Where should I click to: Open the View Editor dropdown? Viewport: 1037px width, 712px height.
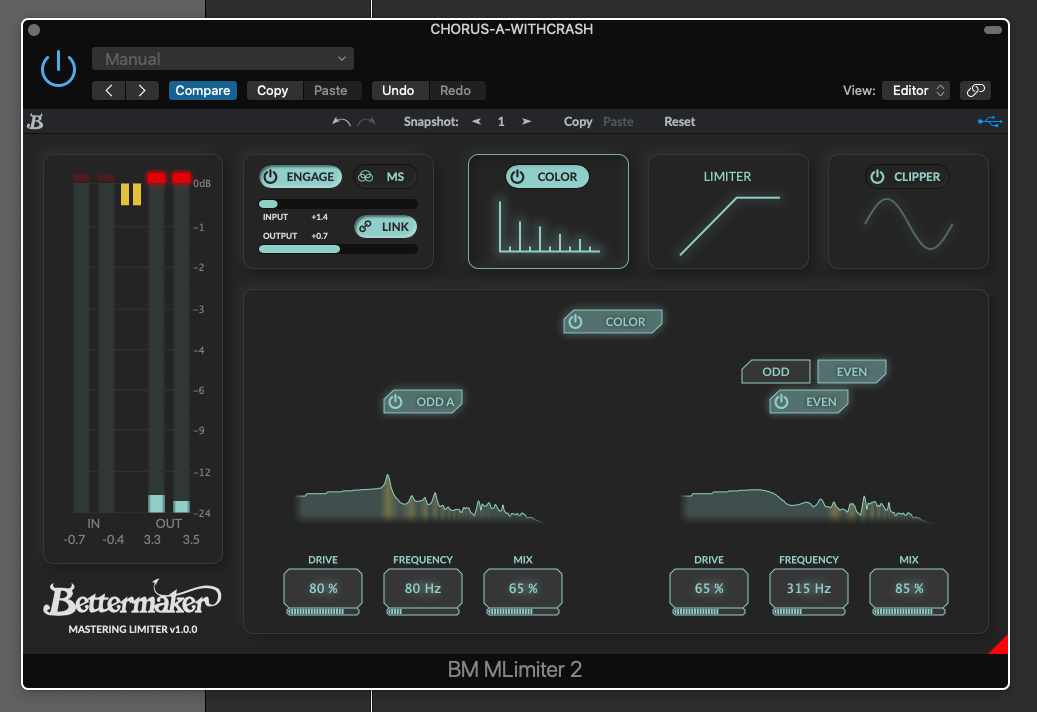(x=916, y=91)
